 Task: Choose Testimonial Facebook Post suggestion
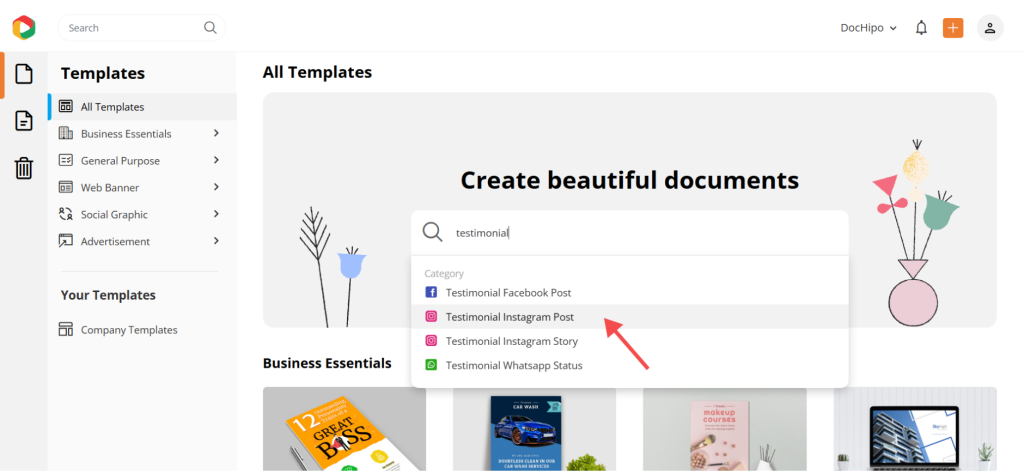[x=630, y=292]
